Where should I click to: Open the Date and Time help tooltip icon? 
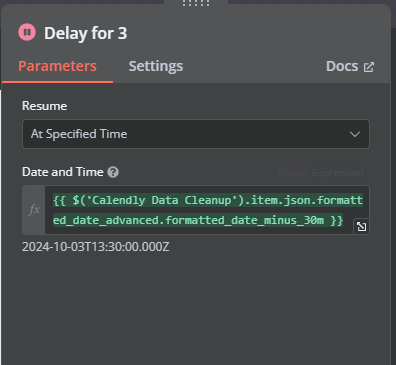point(113,172)
